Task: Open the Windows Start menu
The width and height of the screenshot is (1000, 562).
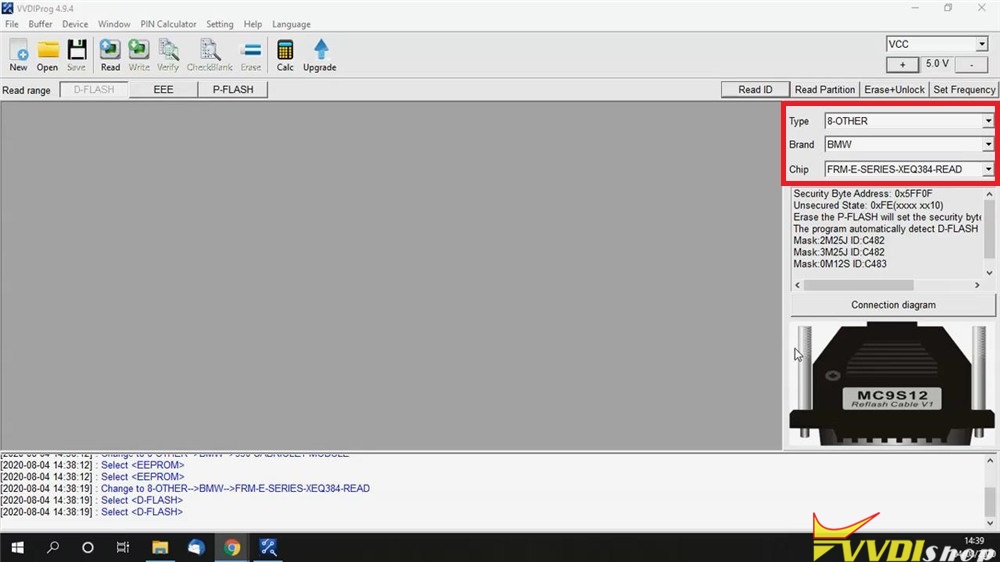Action: pyautogui.click(x=17, y=547)
